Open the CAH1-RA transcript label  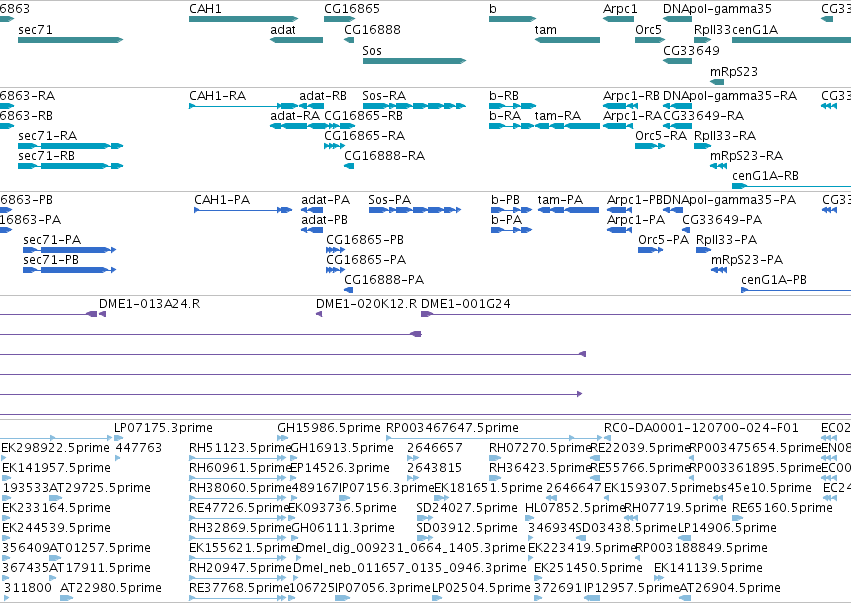coord(217,96)
